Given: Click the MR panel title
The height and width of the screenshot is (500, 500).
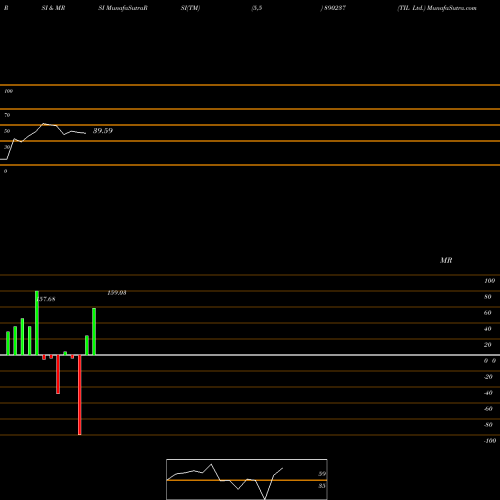Looking at the screenshot, I should pyautogui.click(x=446, y=260).
